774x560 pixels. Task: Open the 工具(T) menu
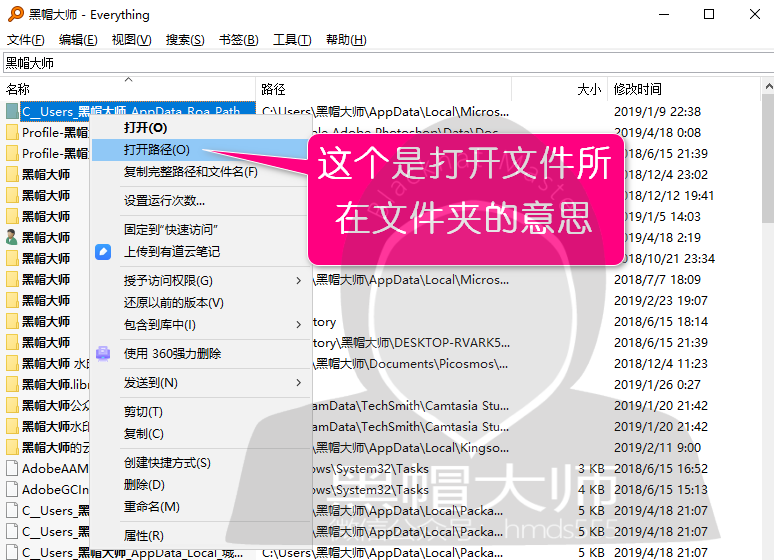(x=292, y=40)
